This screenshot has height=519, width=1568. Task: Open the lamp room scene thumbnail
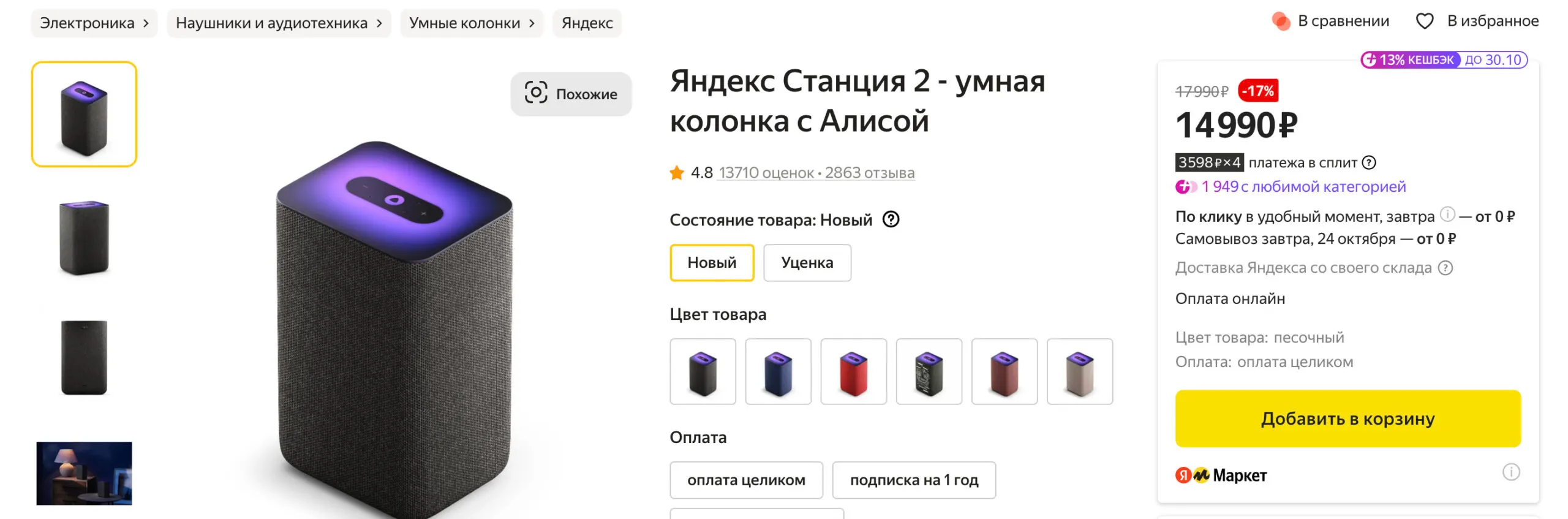coord(84,473)
